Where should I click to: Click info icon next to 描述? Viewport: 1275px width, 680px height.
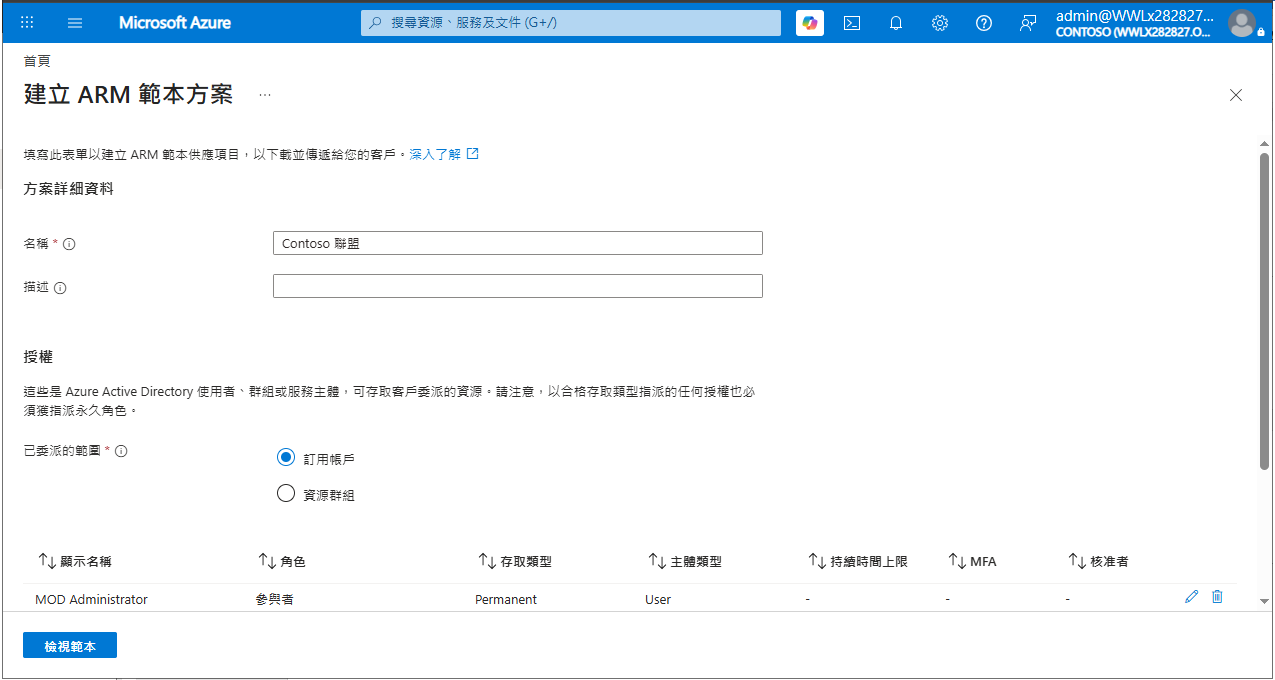[60, 288]
